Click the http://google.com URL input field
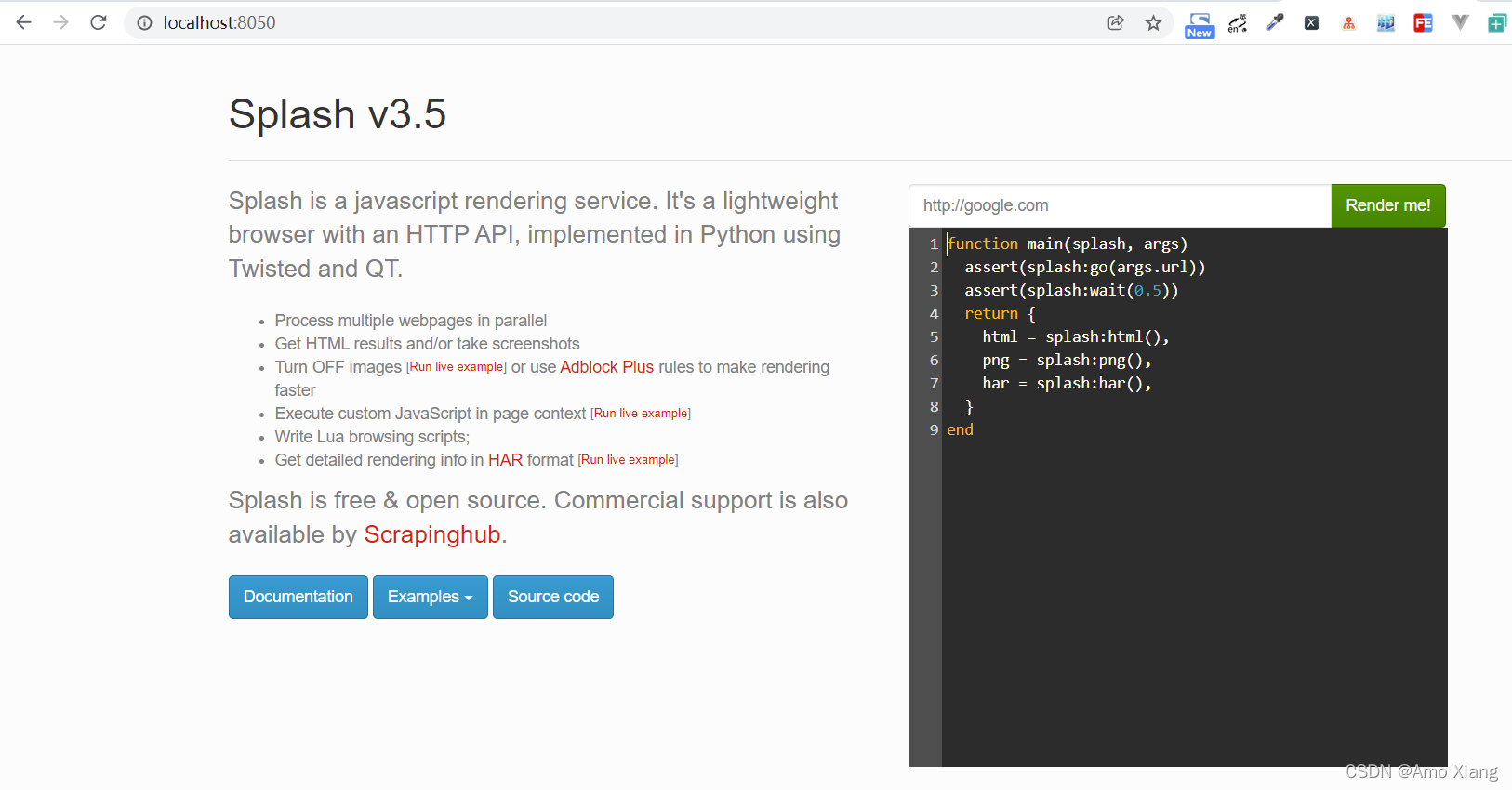This screenshot has height=790, width=1512. [1120, 205]
